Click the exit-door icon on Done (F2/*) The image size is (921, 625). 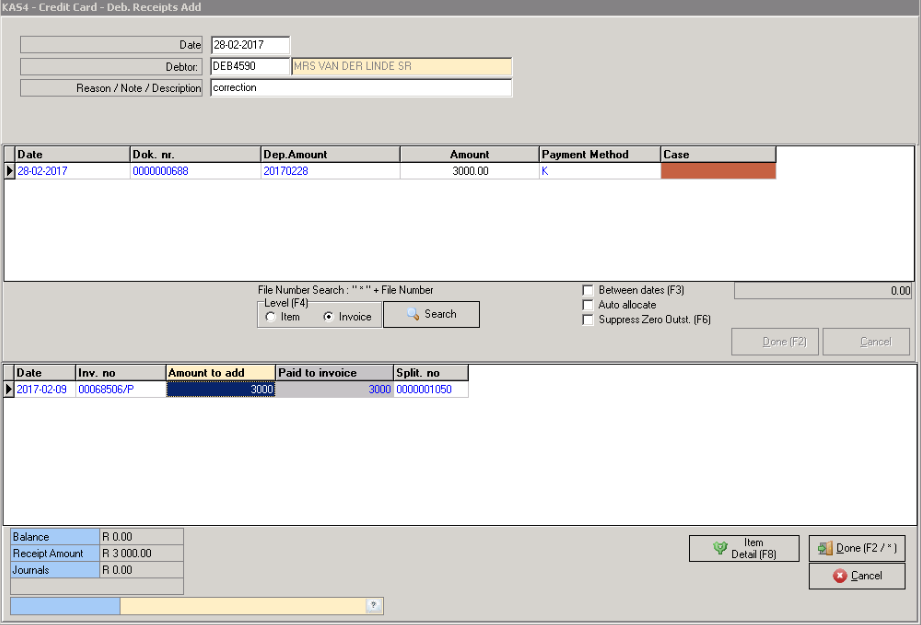click(x=826, y=548)
